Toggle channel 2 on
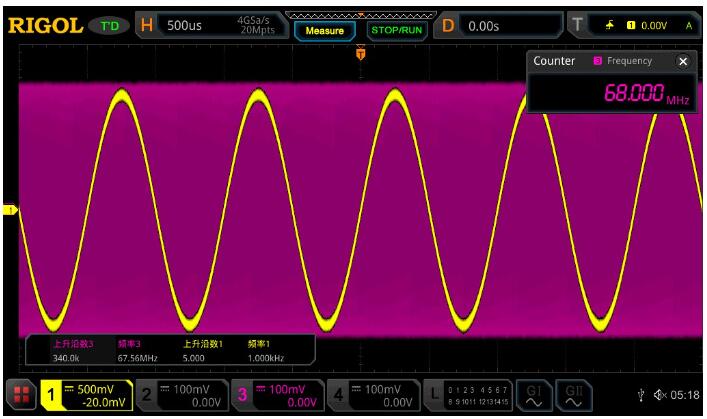The width and height of the screenshot is (707, 419). tap(178, 395)
